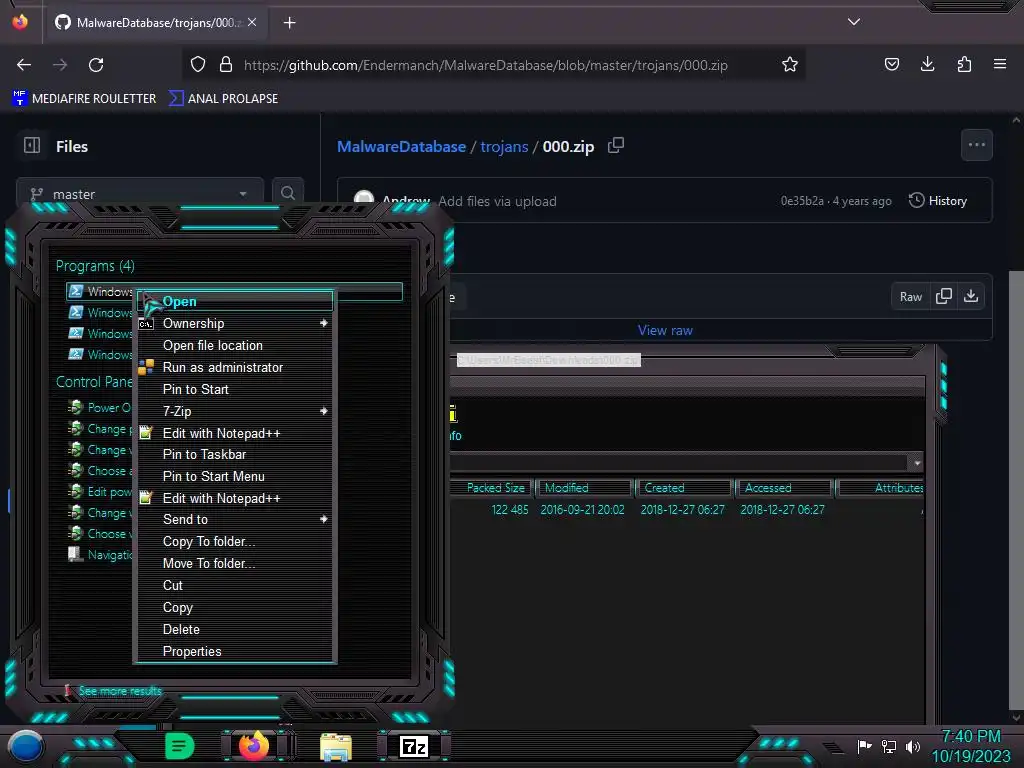1024x768 pixels.
Task: Open MEDIAFIRE ROULETTER bookmark
Action: 84,99
